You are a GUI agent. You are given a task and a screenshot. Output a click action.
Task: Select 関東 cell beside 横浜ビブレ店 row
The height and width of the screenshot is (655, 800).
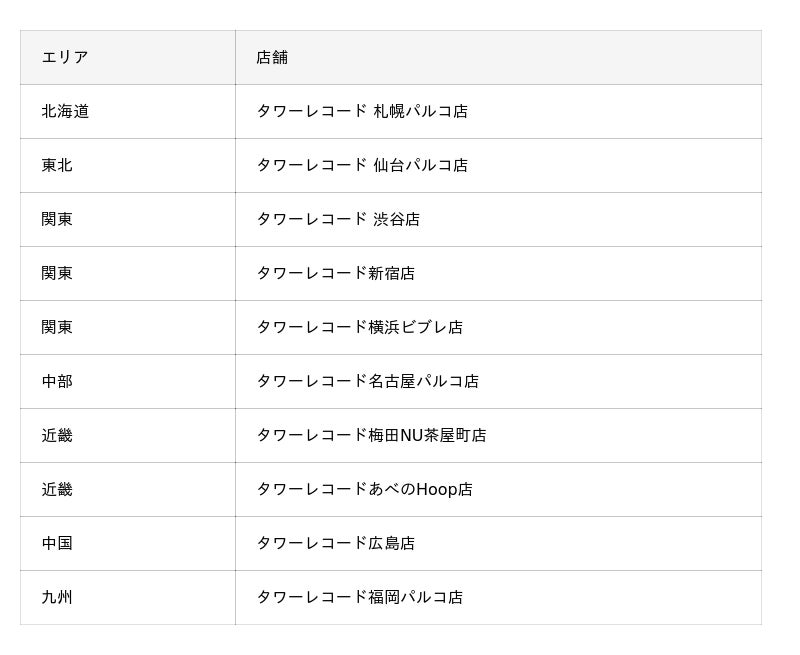(x=57, y=327)
